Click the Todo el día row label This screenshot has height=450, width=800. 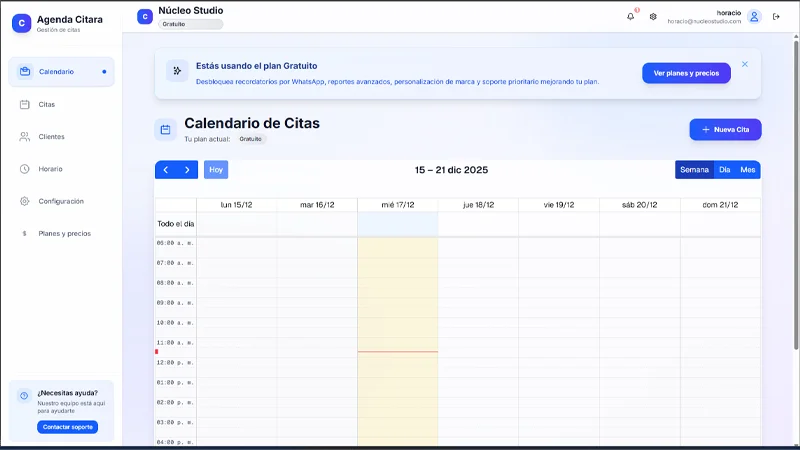[x=176, y=224]
